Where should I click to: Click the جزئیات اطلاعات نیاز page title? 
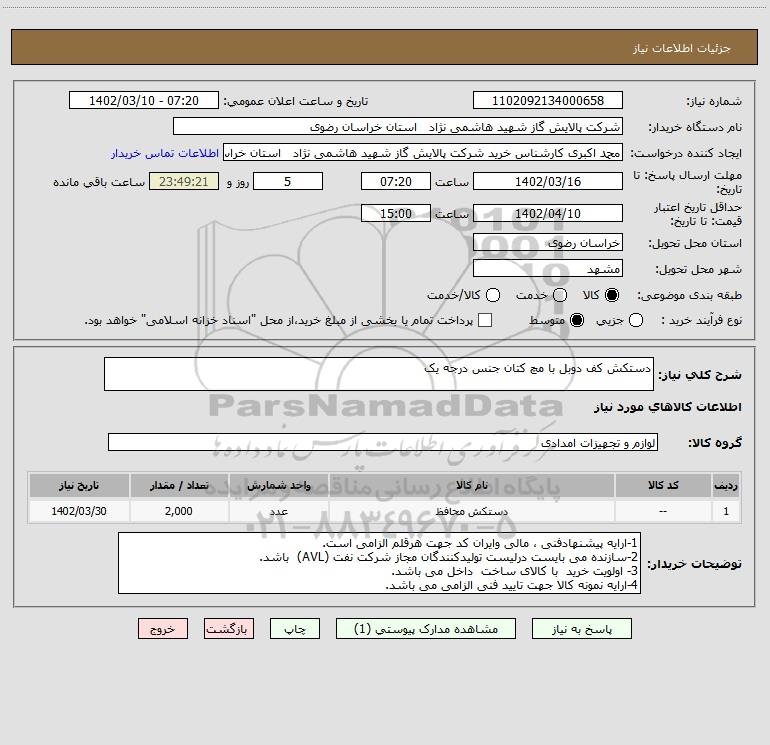click(681, 48)
